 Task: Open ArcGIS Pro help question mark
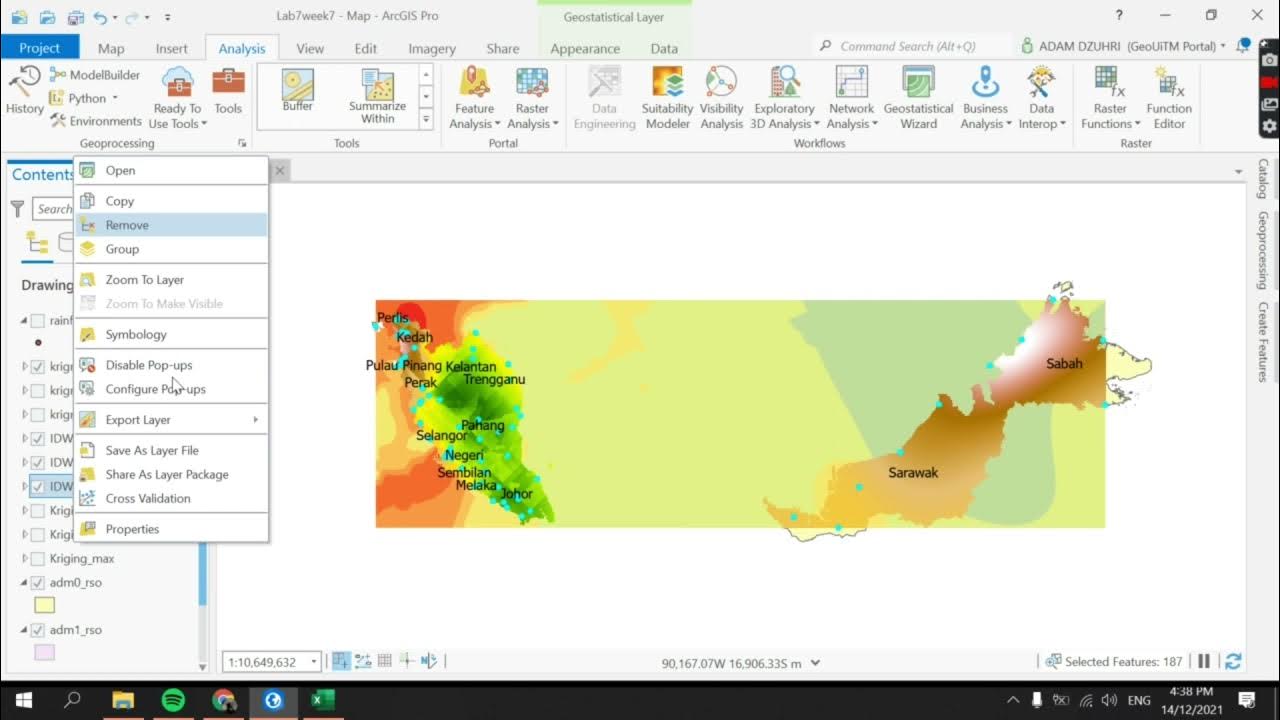[1118, 15]
